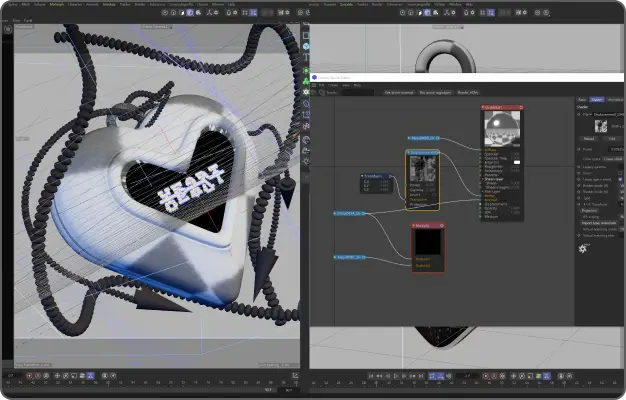The image size is (626, 400).
Task: Click record keyframe icon in right window timeline
Action: (486, 376)
